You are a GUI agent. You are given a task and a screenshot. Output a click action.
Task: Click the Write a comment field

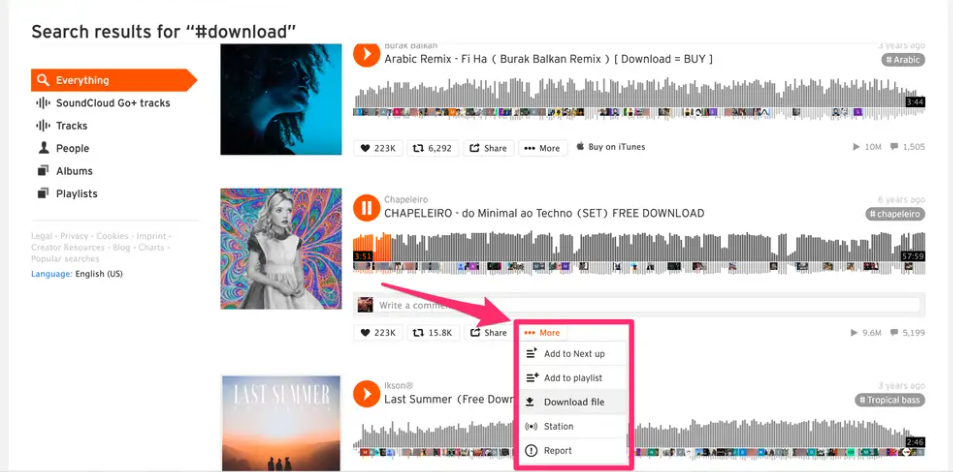click(x=648, y=305)
